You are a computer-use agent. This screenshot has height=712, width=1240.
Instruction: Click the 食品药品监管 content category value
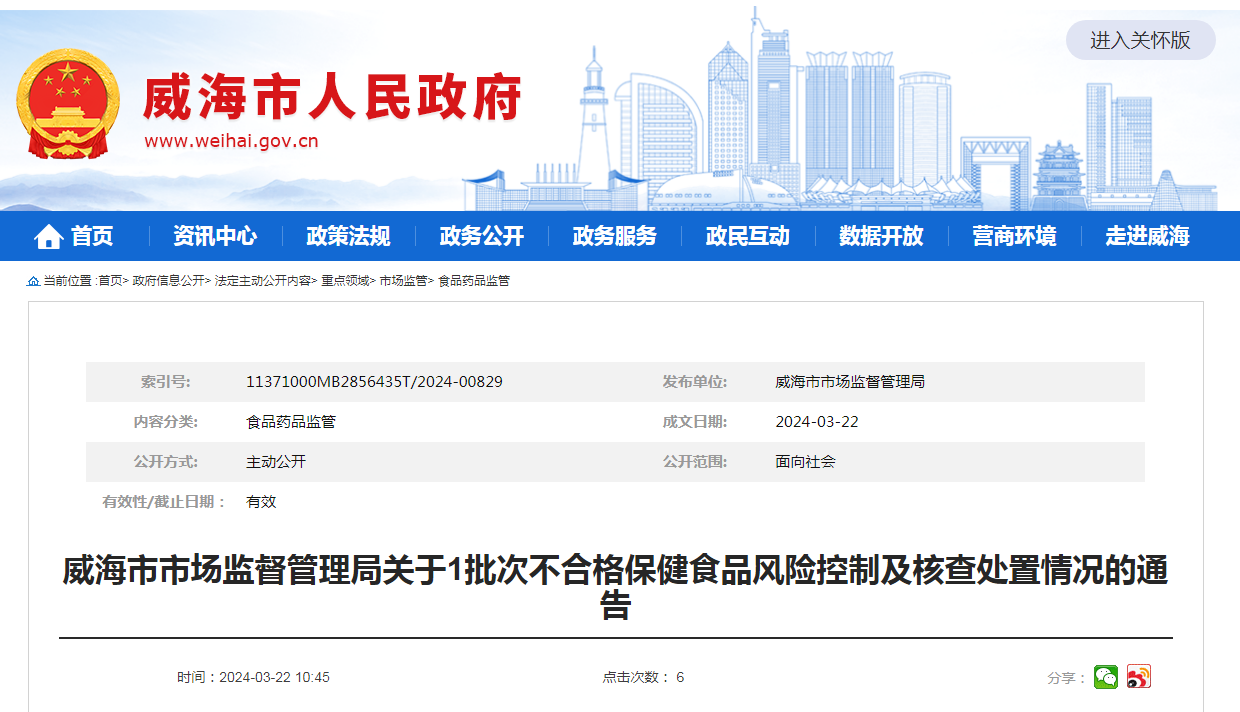coord(291,422)
